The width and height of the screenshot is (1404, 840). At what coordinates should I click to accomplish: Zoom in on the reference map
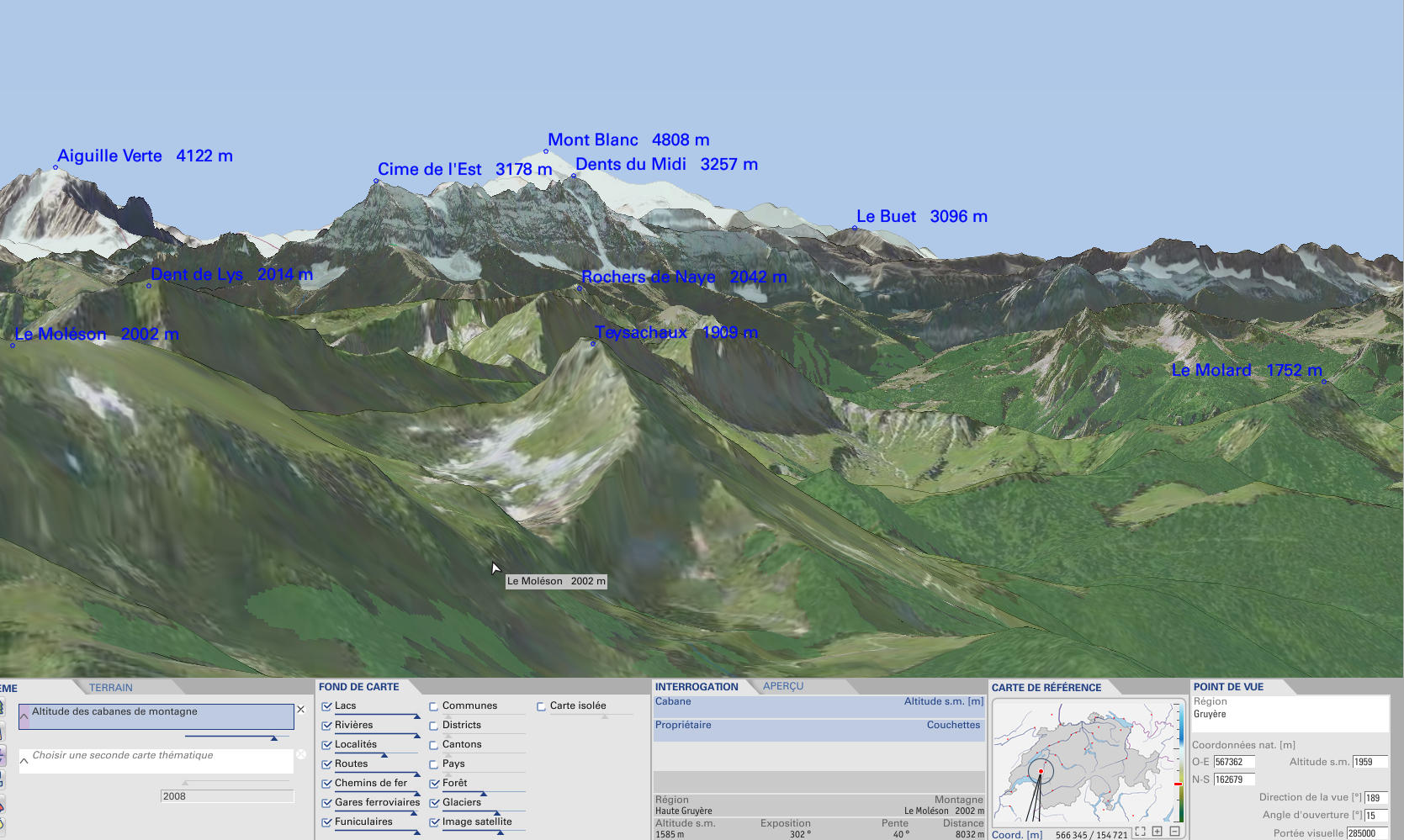[1158, 832]
